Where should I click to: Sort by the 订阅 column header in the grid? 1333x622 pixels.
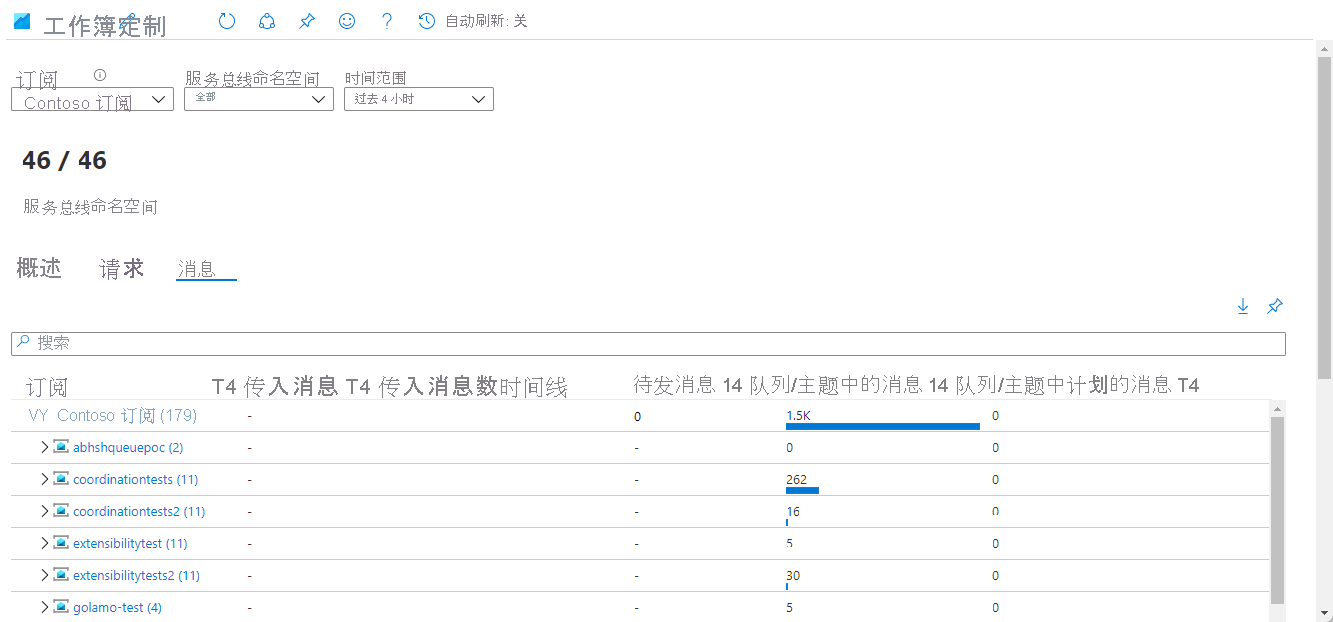(47, 387)
